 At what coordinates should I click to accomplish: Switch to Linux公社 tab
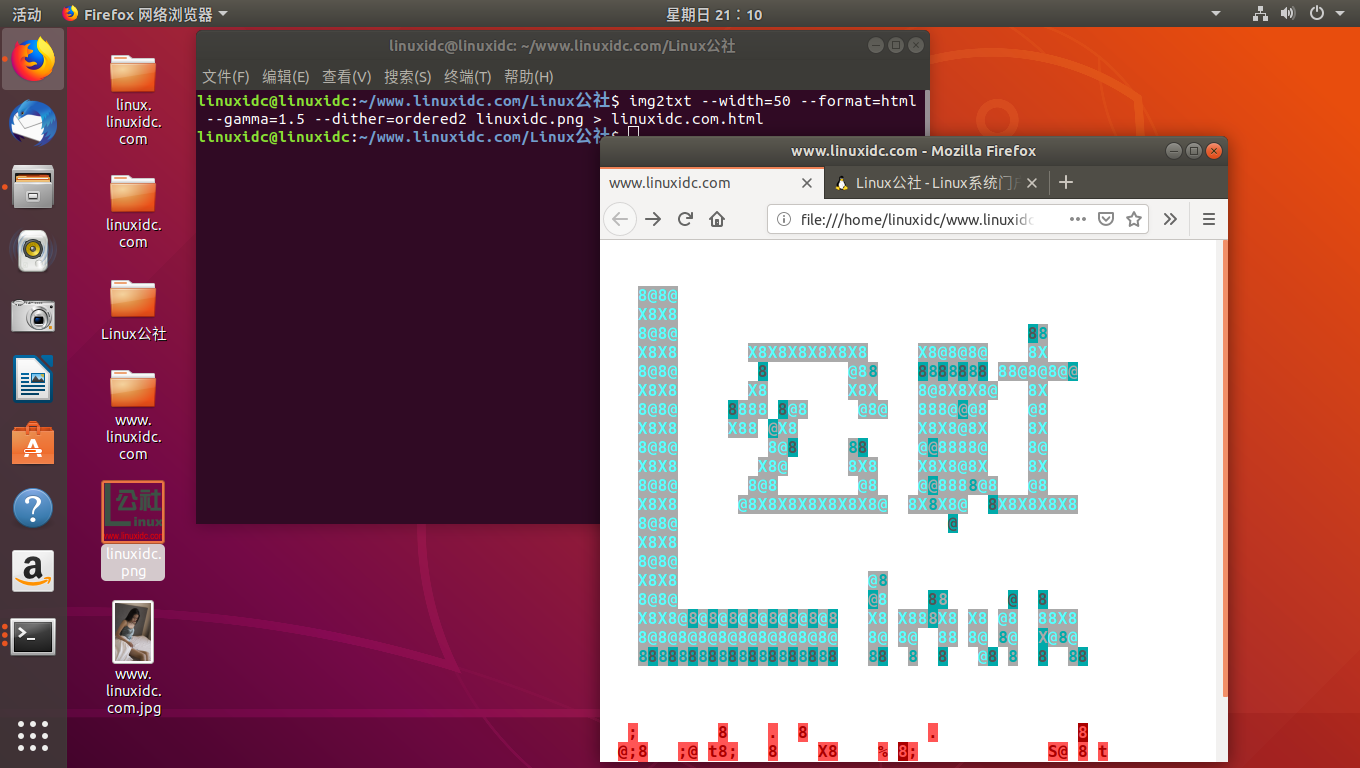pyautogui.click(x=937, y=183)
